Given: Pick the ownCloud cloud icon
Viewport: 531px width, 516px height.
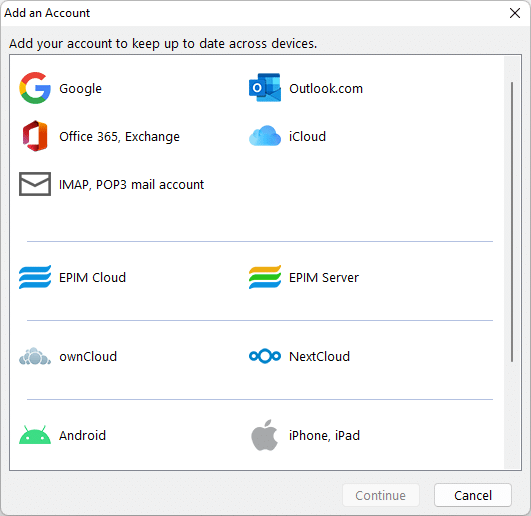Looking at the screenshot, I should coord(35,356).
